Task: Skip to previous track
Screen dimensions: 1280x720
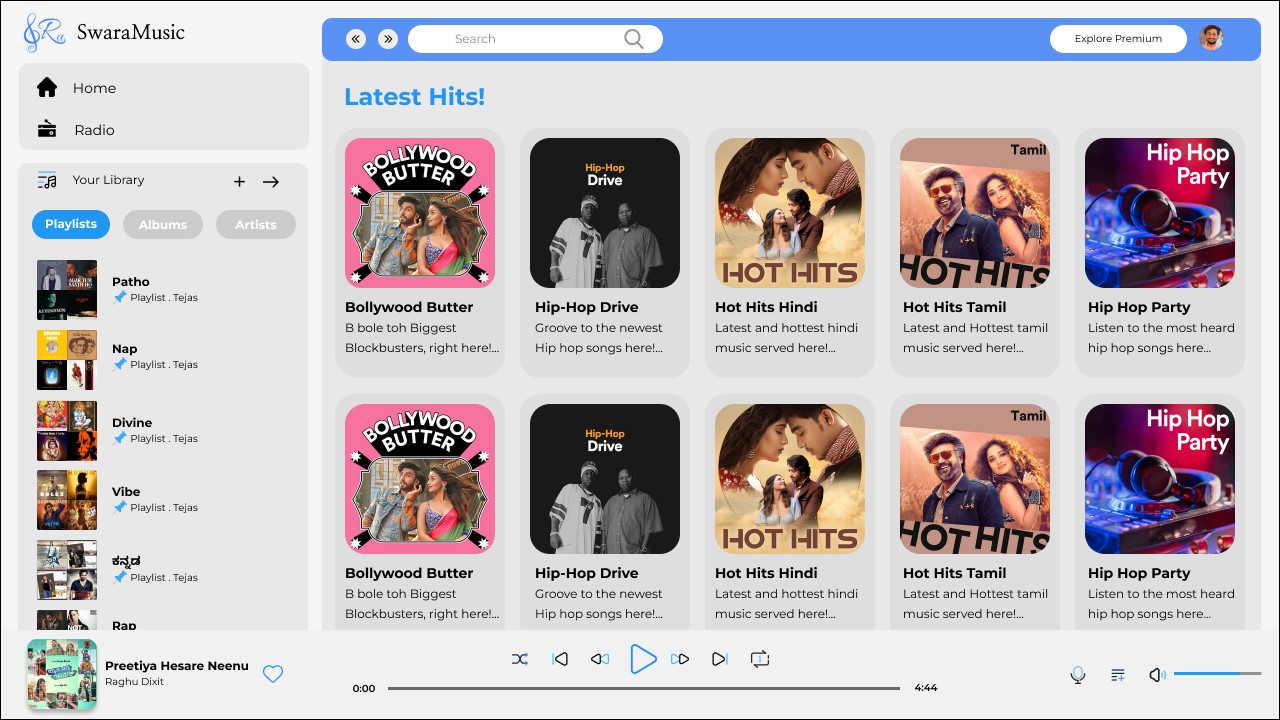Action: [x=560, y=659]
